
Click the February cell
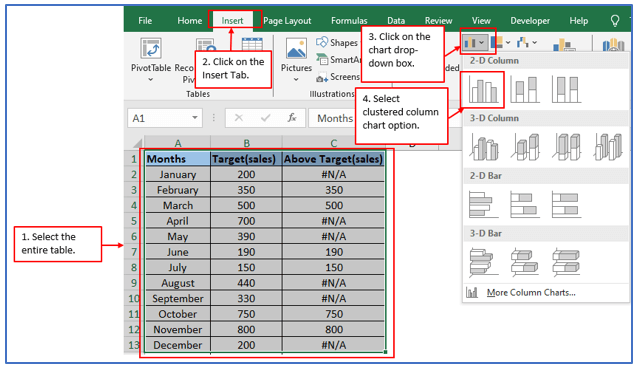(x=177, y=190)
